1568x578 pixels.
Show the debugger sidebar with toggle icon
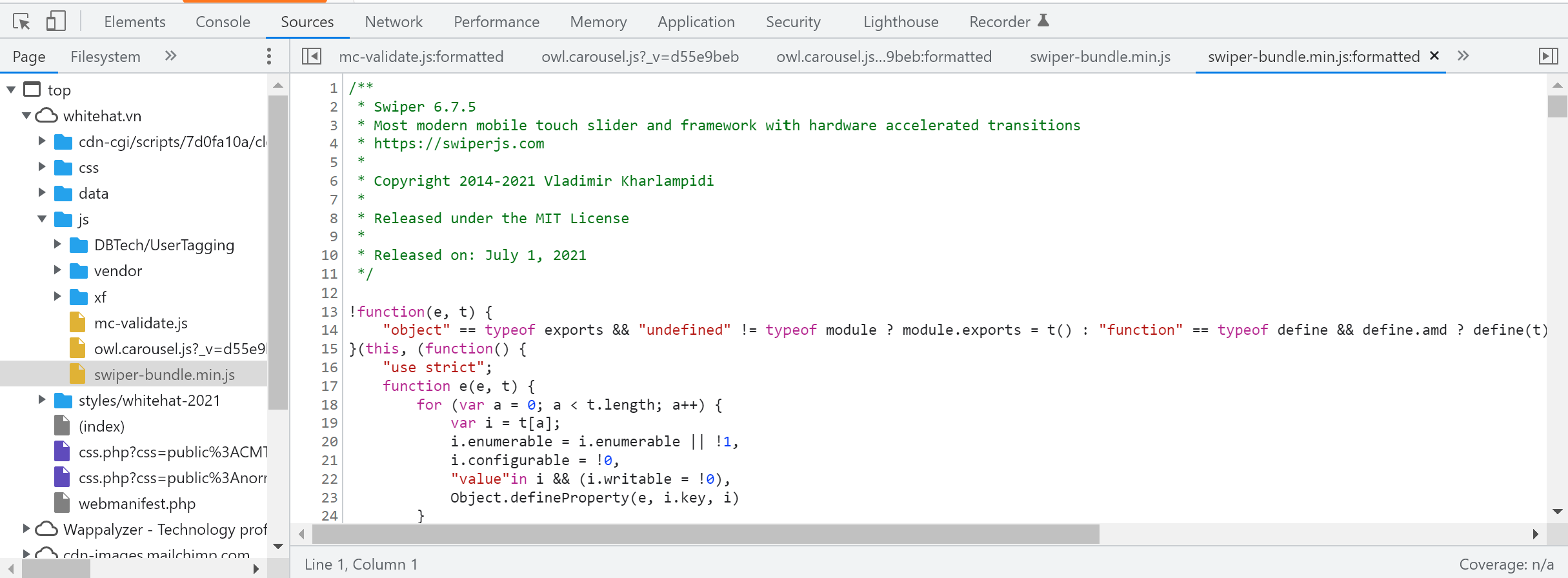[x=1549, y=56]
